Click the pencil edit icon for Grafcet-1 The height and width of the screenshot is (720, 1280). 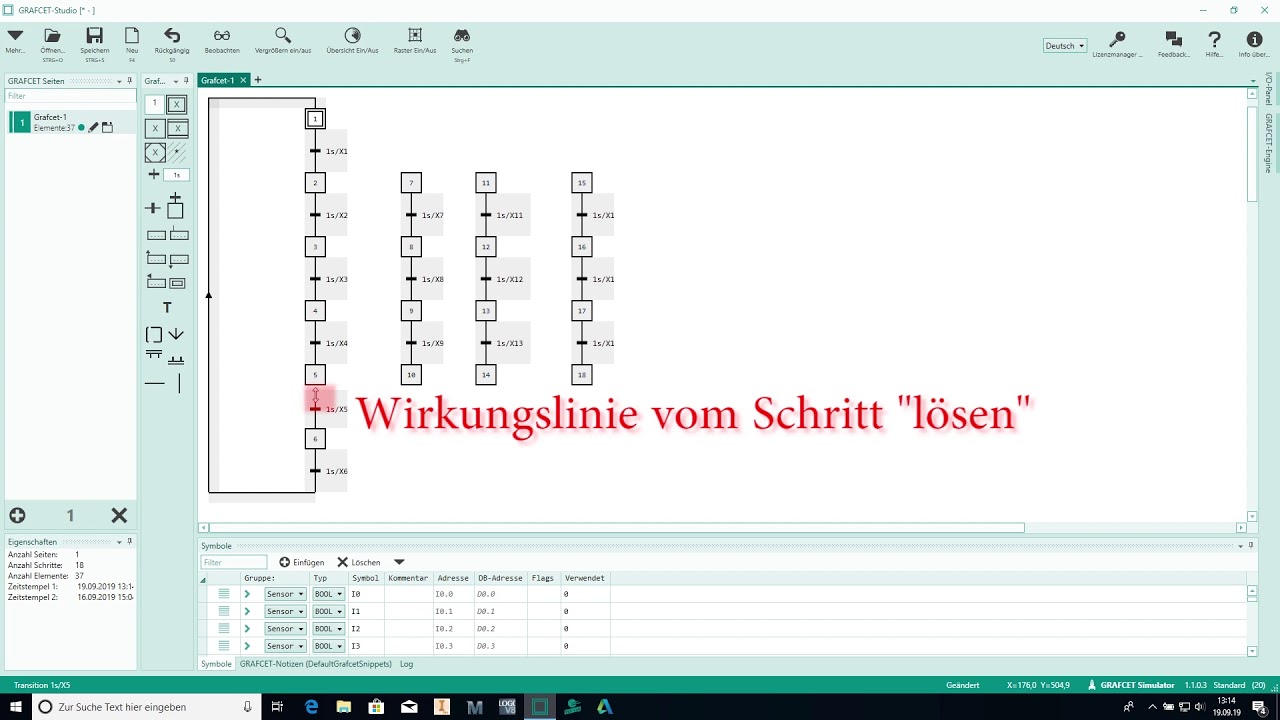(x=94, y=127)
